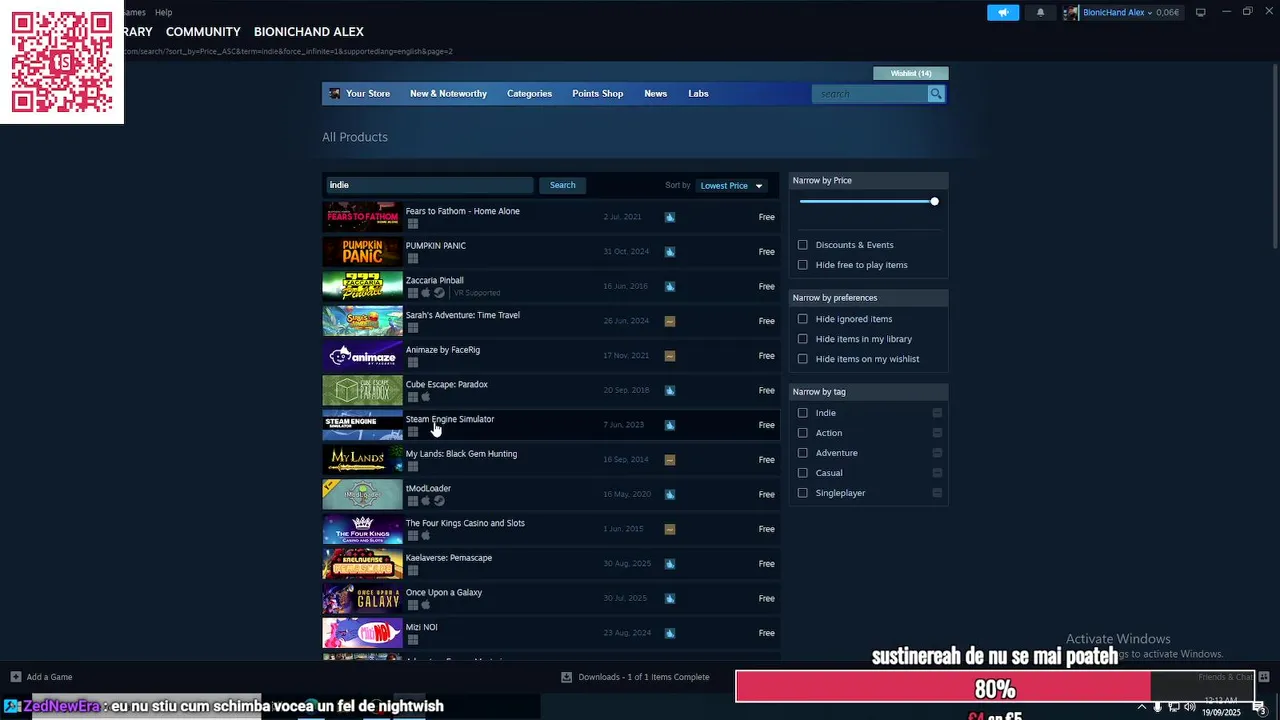
Task: Click the Your Store icon
Action: tap(335, 93)
